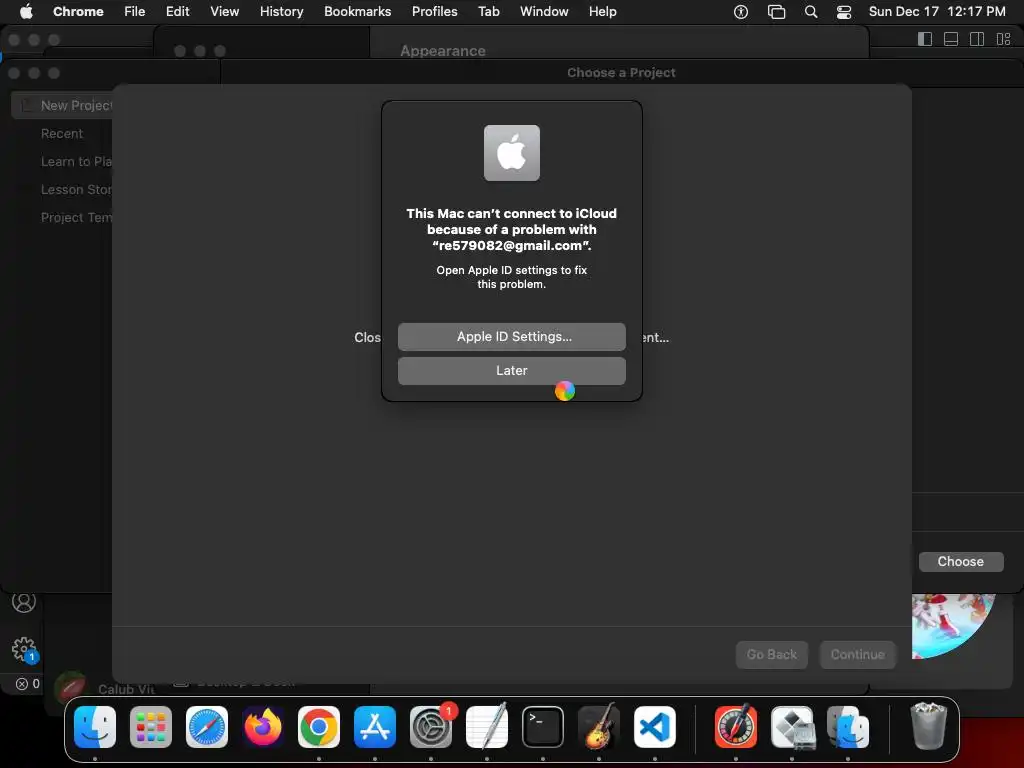Open TextEdit from the Dock
The image size is (1024, 768).
point(487,727)
